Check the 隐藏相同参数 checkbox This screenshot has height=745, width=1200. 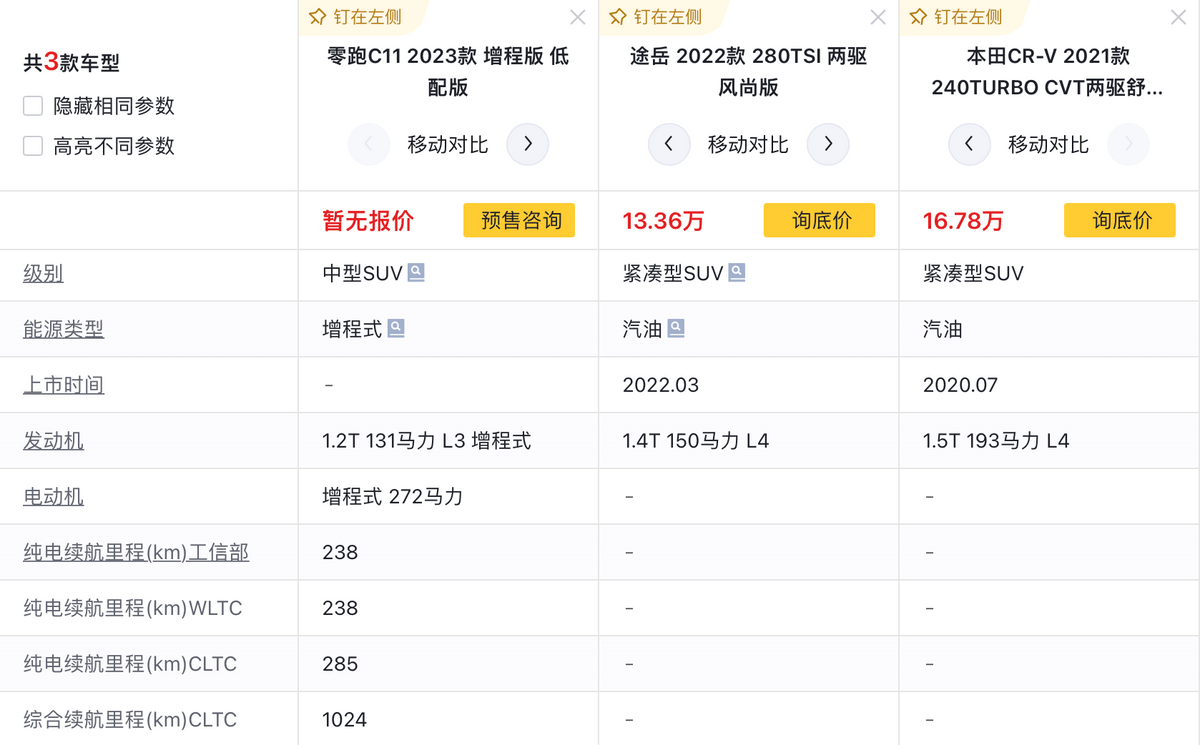(33, 106)
